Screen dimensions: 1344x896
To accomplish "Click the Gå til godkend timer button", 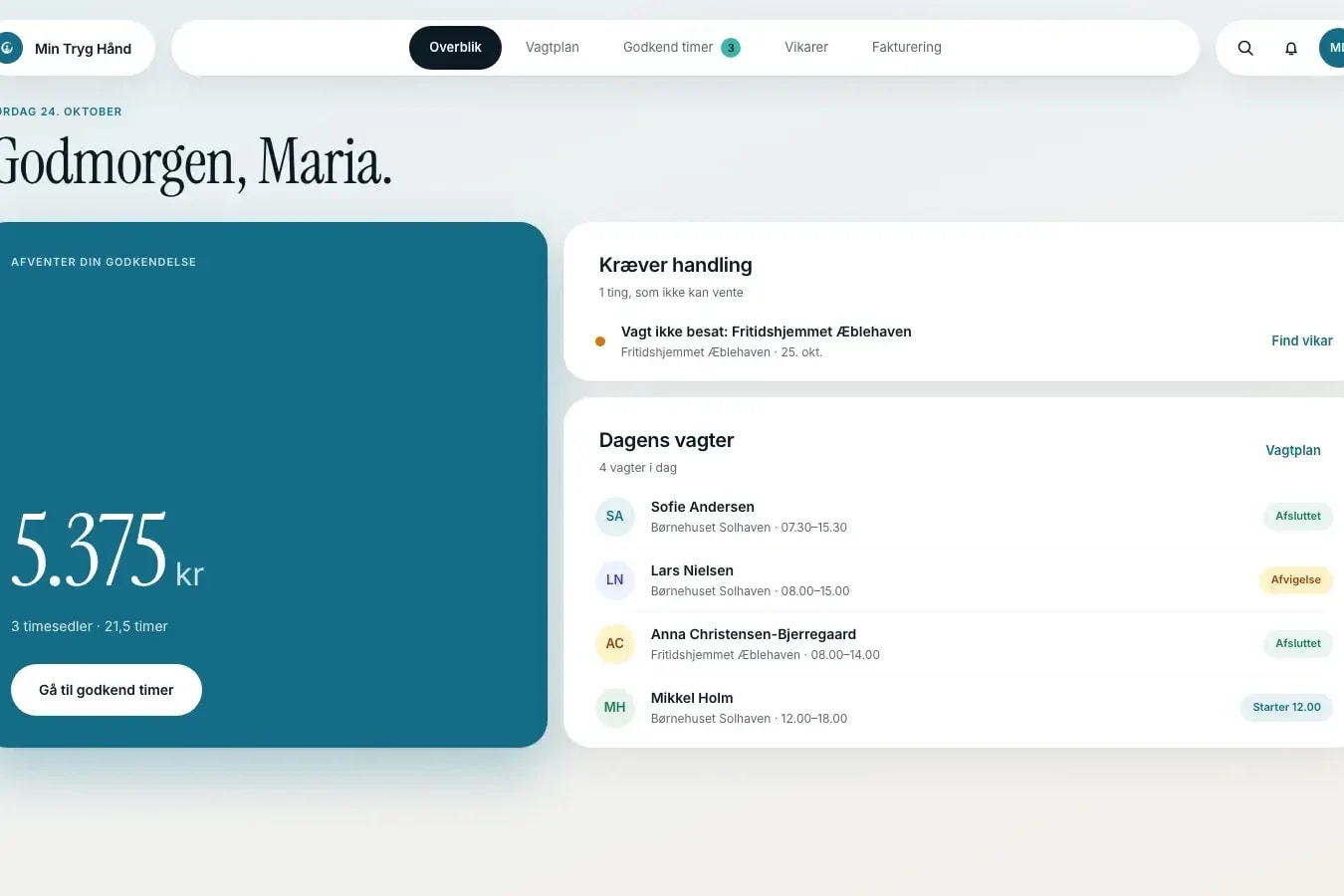I will [107, 690].
